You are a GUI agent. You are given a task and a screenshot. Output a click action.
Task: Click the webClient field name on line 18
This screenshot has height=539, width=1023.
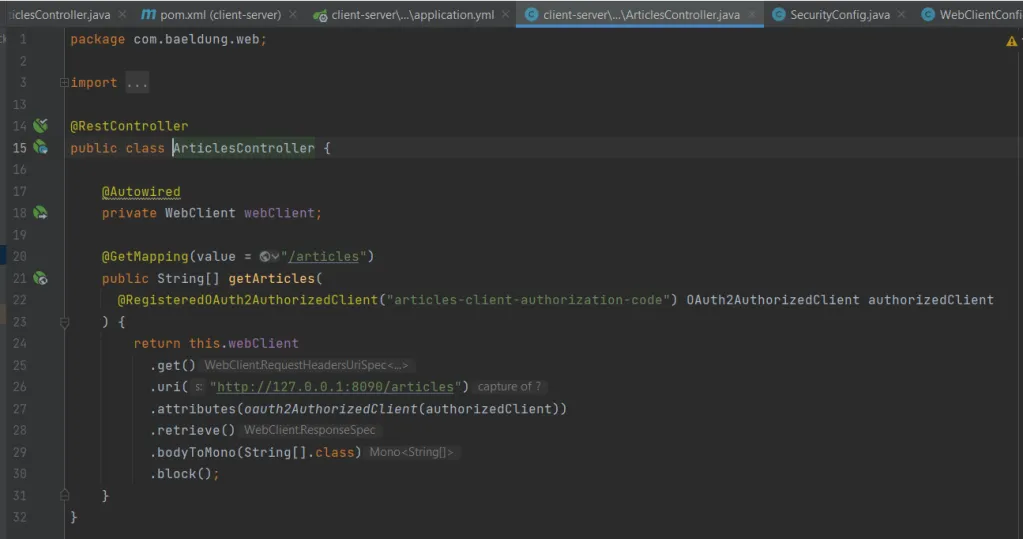tap(279, 213)
